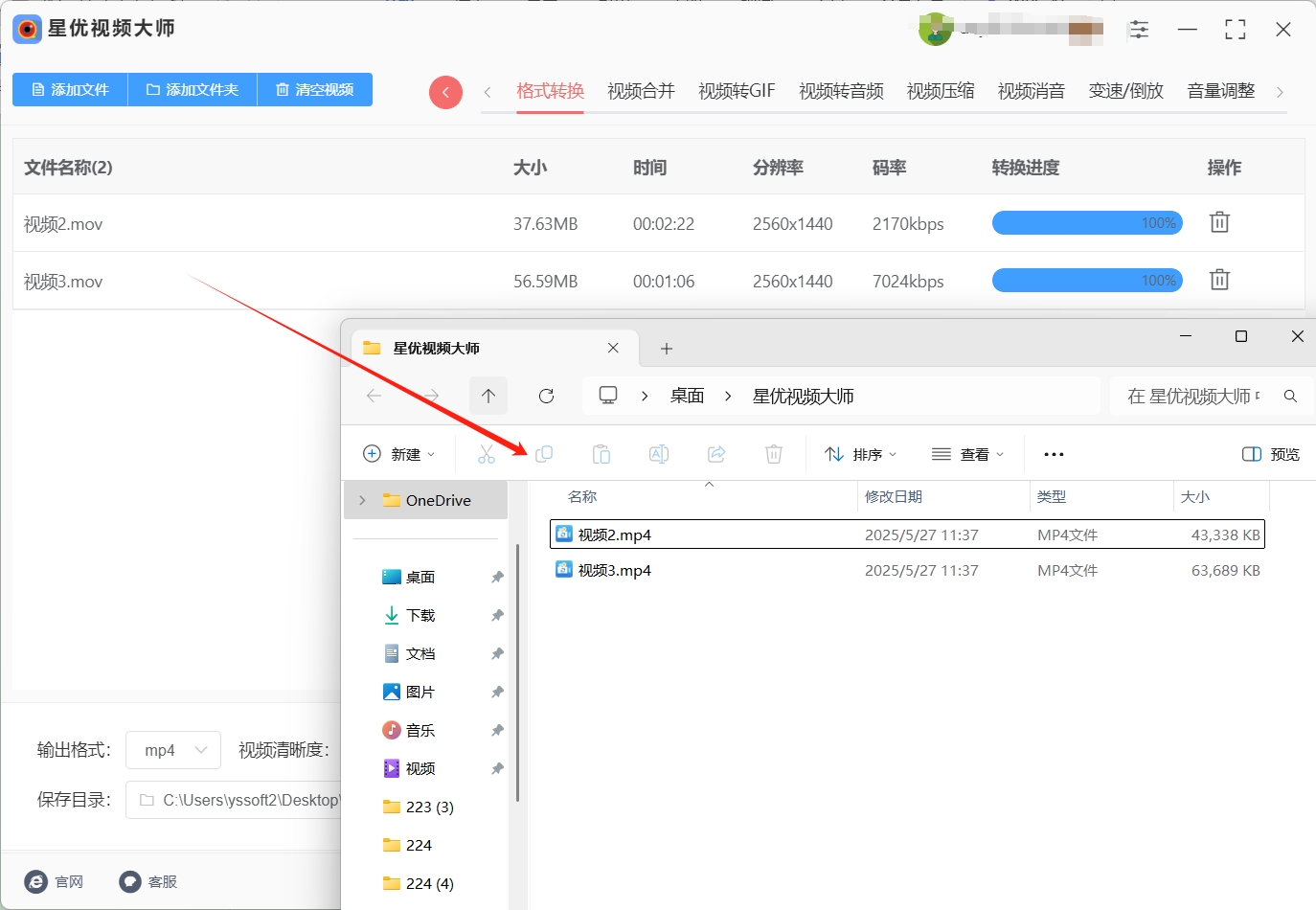Image resolution: width=1316 pixels, height=910 pixels.
Task: Click search magnifier in Explorer
Action: click(x=1290, y=396)
